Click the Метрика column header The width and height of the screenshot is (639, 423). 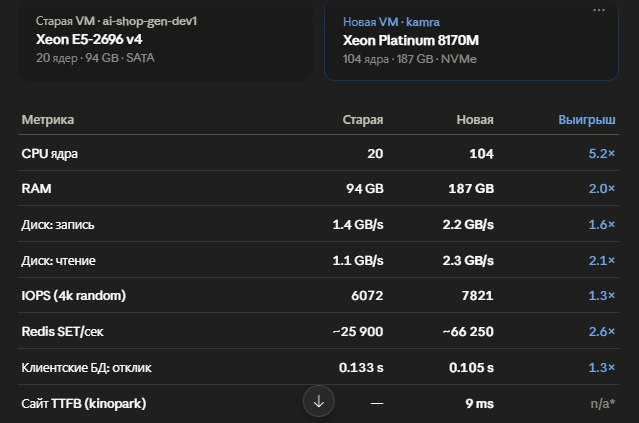point(48,120)
